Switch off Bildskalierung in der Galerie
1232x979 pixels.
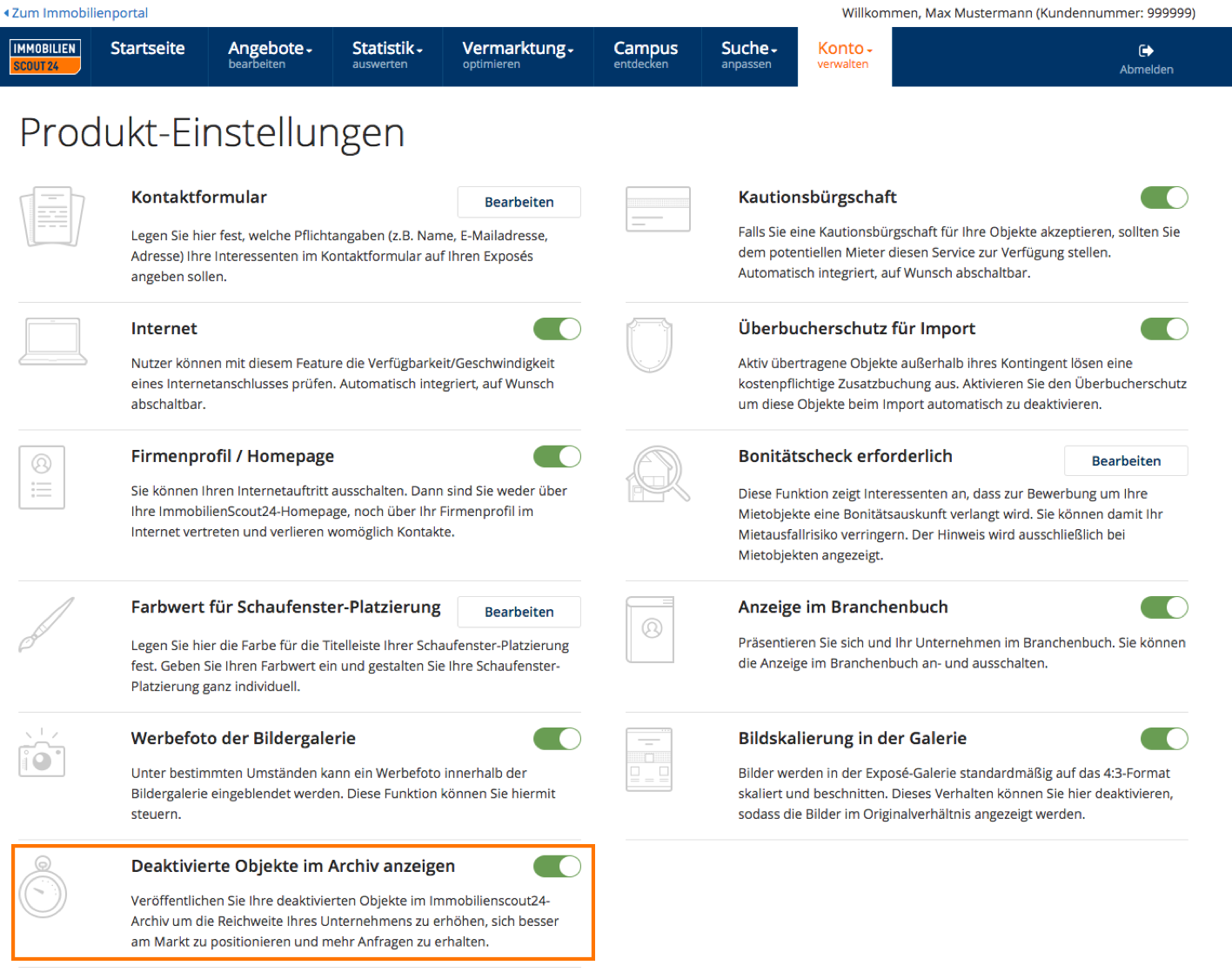tap(1163, 739)
